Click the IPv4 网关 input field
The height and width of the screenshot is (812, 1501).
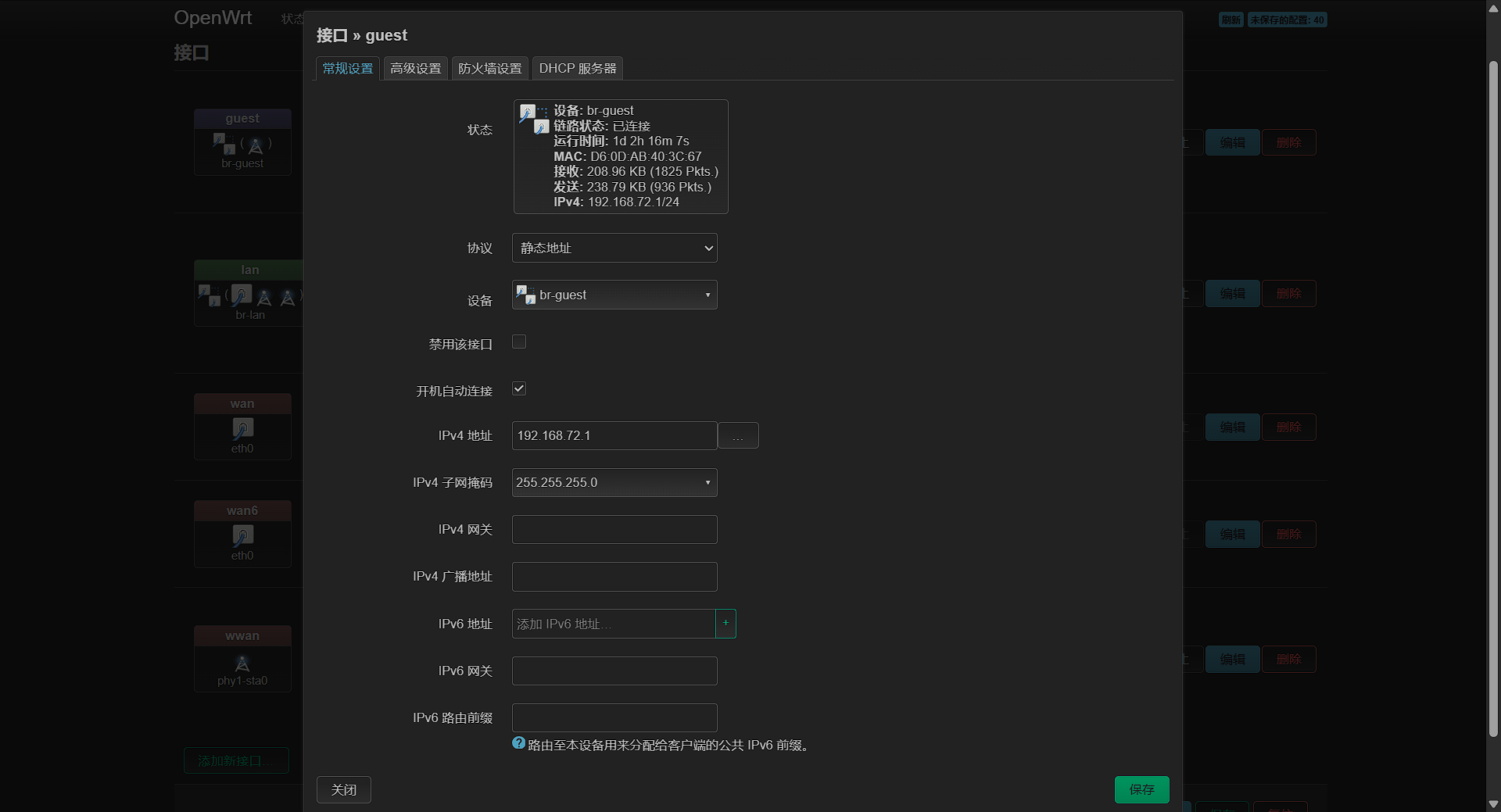pyautogui.click(x=614, y=530)
